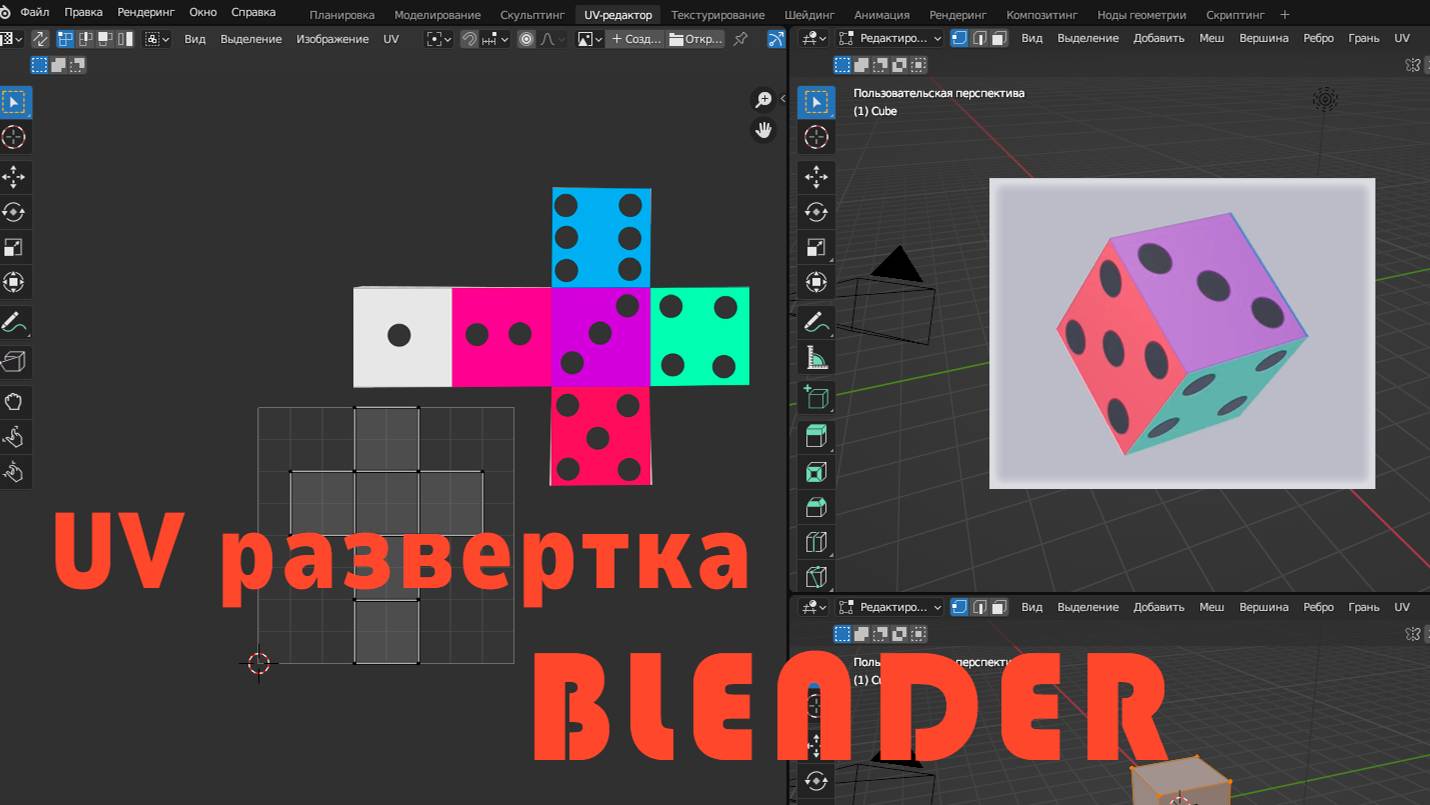Viewport: 1430px width, 805px height.
Task: Open the Правка menu
Action: (x=83, y=13)
